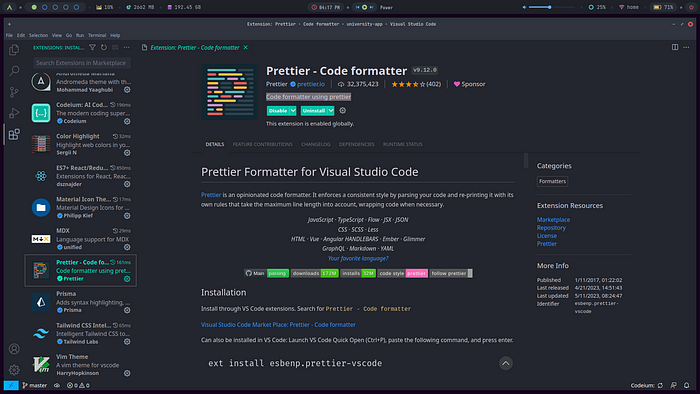Click the Codeium status bar item
The image size is (700, 394).
pyautogui.click(x=647, y=385)
